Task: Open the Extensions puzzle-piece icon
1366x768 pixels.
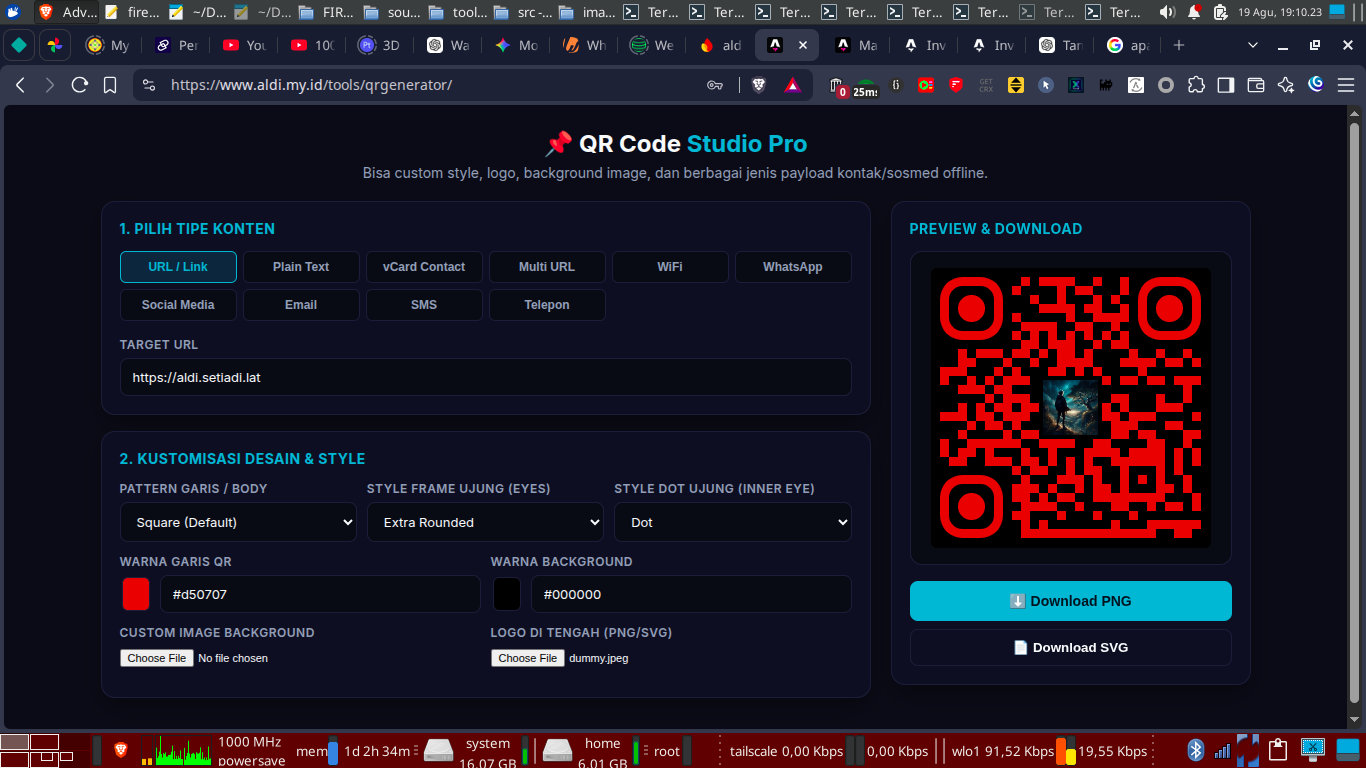Action: pyautogui.click(x=1196, y=85)
